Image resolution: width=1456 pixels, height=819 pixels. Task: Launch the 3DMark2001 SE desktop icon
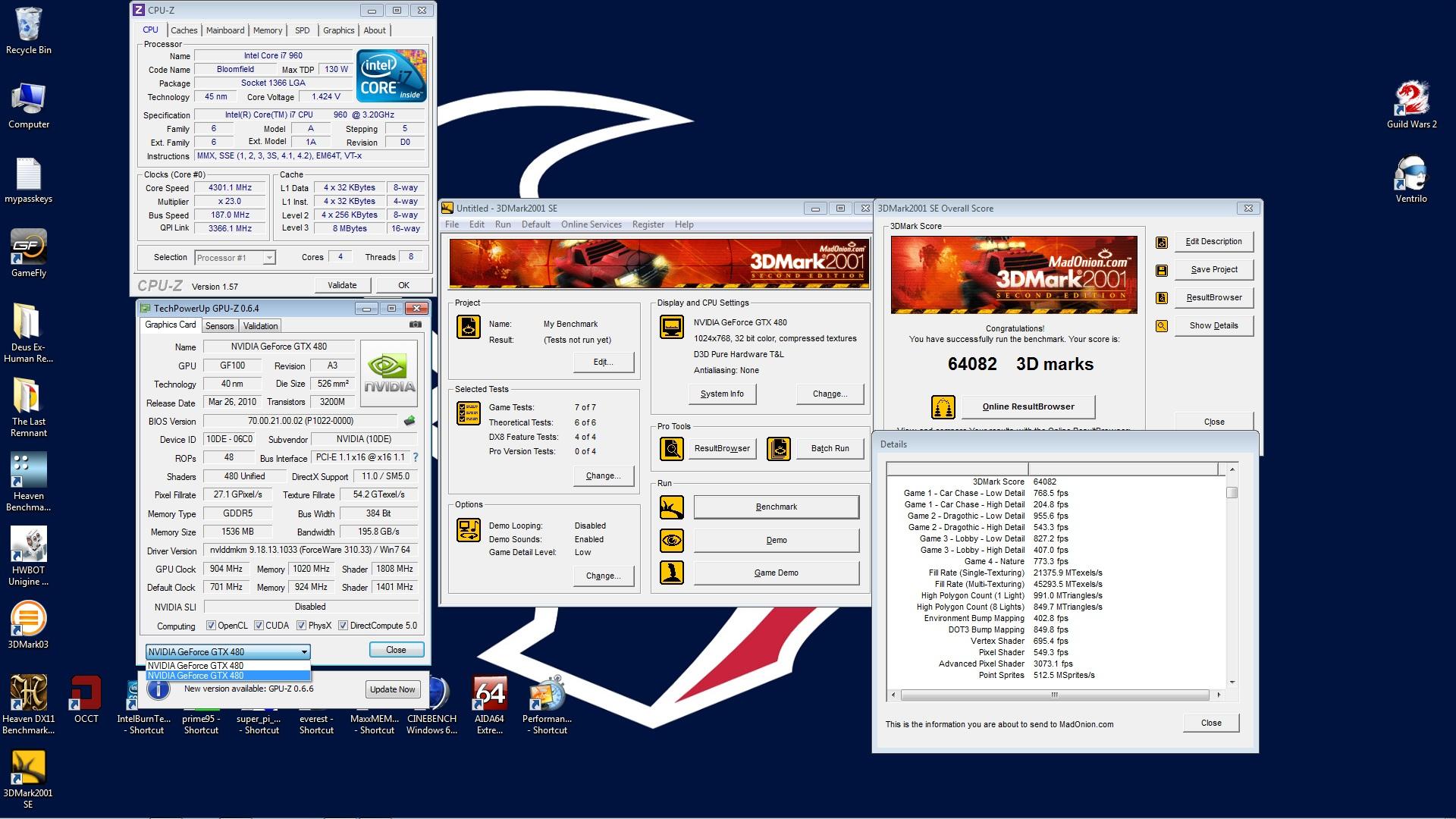tap(29, 780)
